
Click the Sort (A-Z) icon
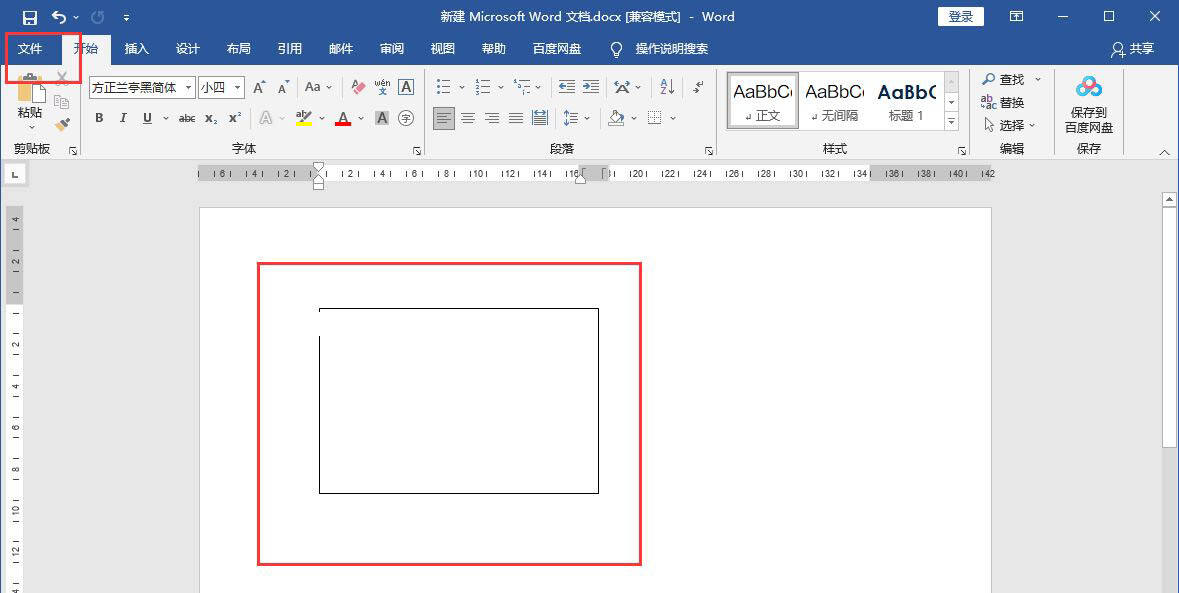668,88
